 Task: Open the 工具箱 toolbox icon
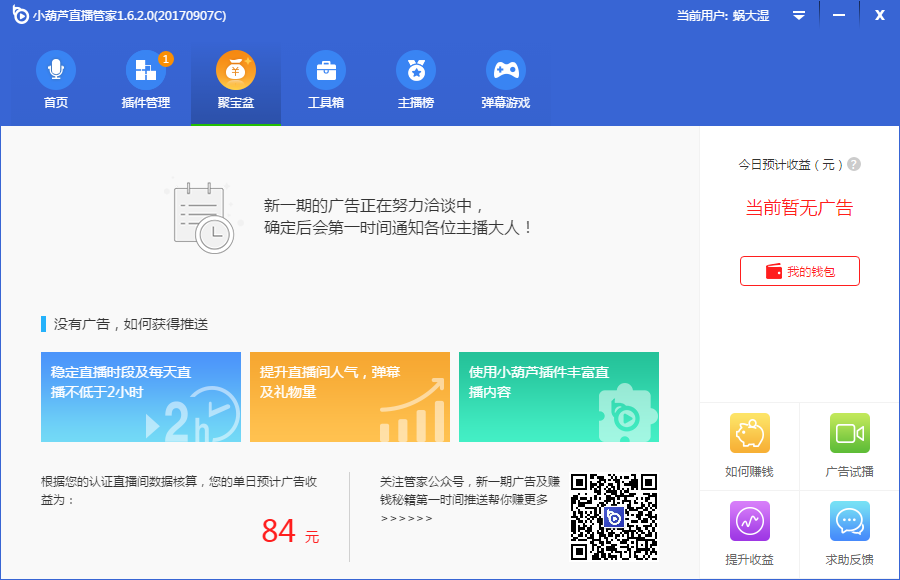(x=326, y=71)
